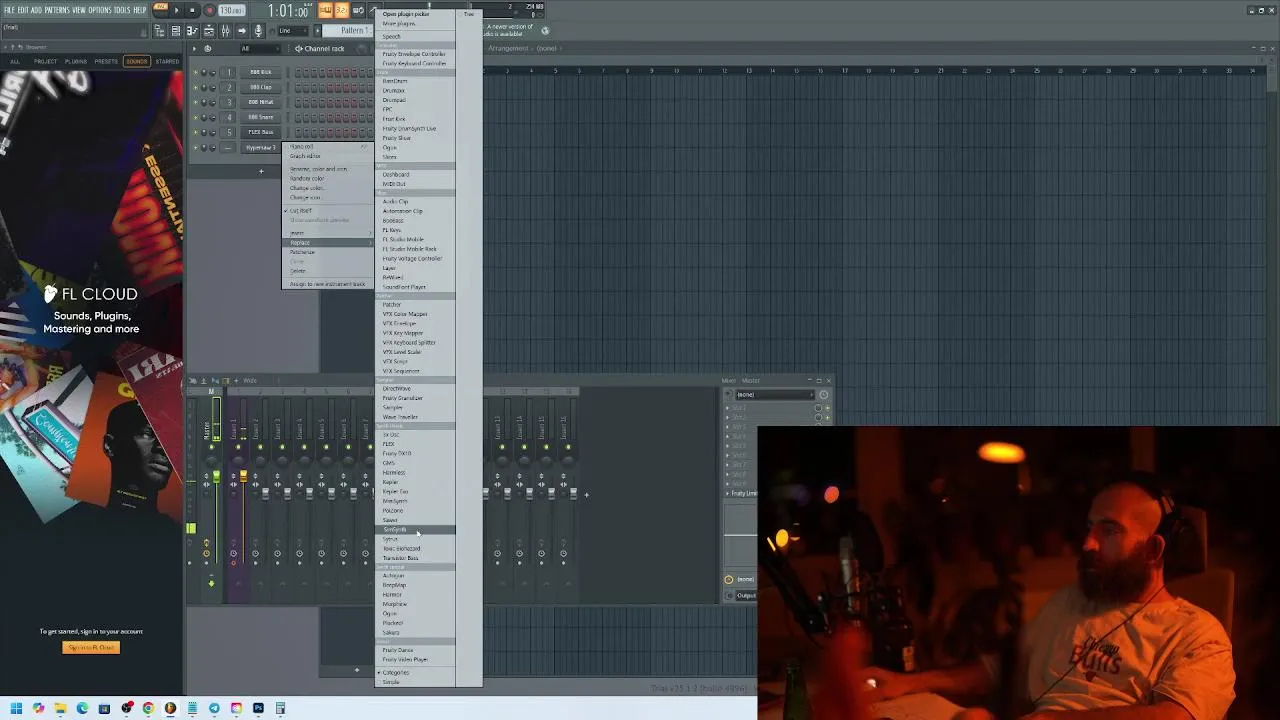Select the 808 Clap channel button
Viewport: 1280px width, 720px height.
pyautogui.click(x=261, y=87)
